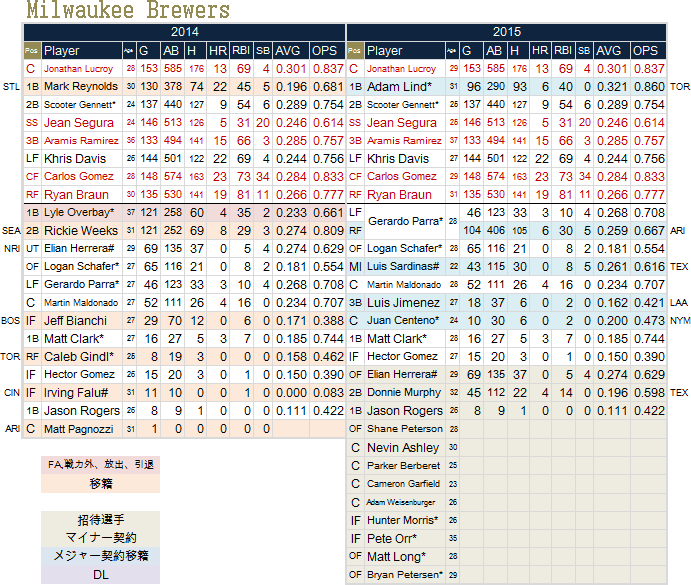Select LAA team label beside Luis Jimenez
The width and height of the screenshot is (691, 585).
(679, 303)
